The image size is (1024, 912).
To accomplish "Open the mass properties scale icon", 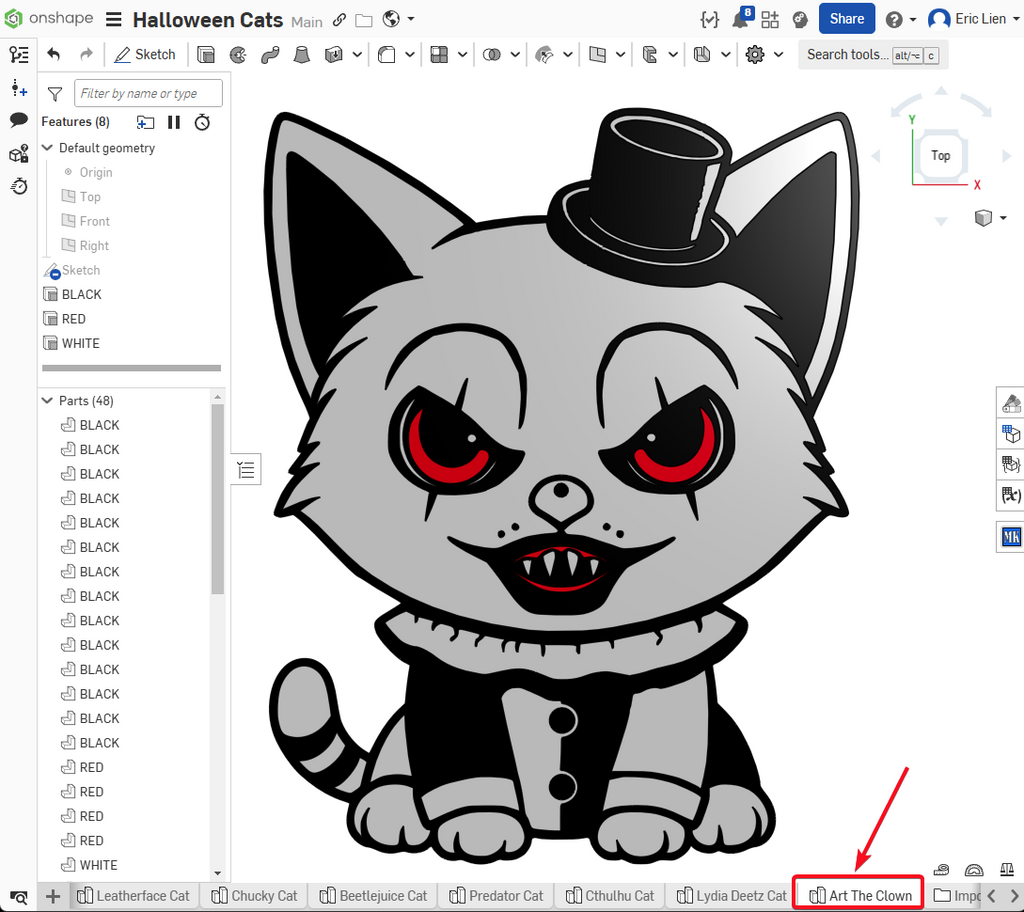I will pyautogui.click(x=1006, y=870).
